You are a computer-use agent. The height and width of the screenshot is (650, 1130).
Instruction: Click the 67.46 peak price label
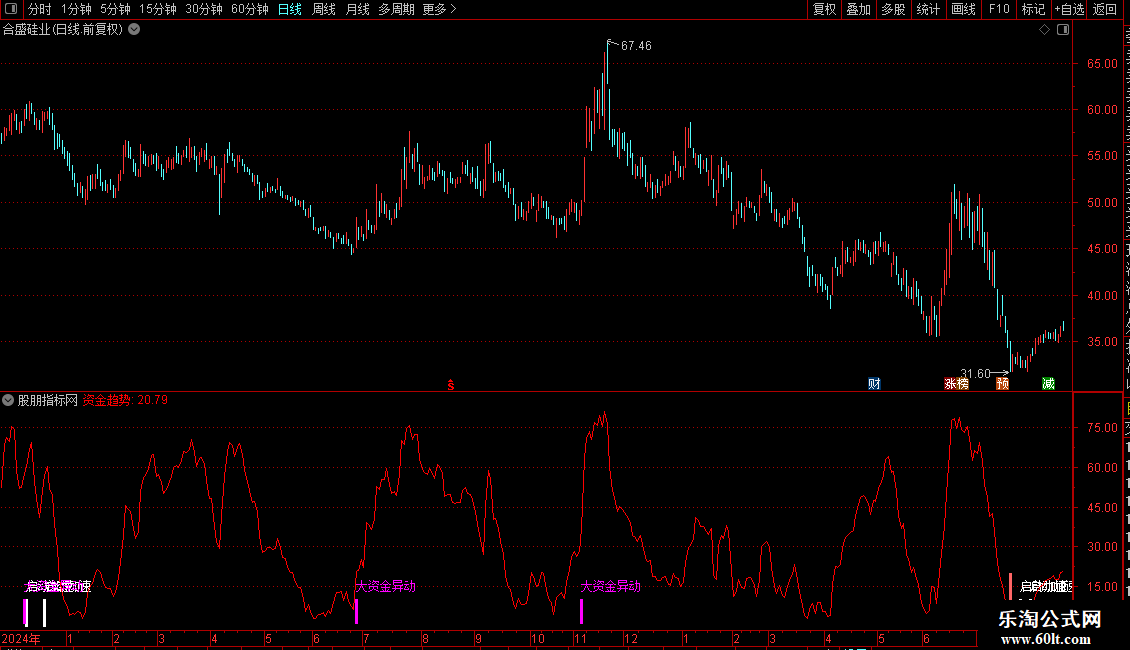coord(636,45)
